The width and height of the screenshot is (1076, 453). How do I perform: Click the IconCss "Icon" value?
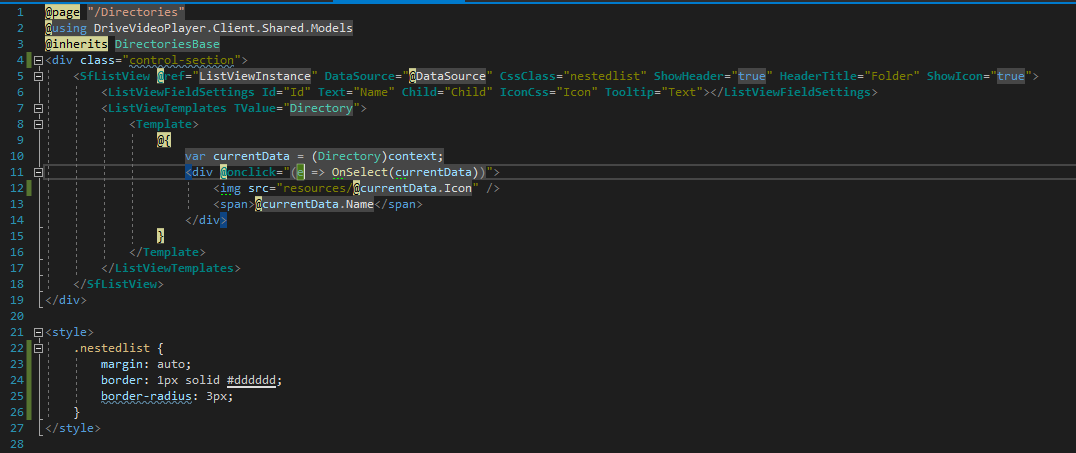click(574, 92)
